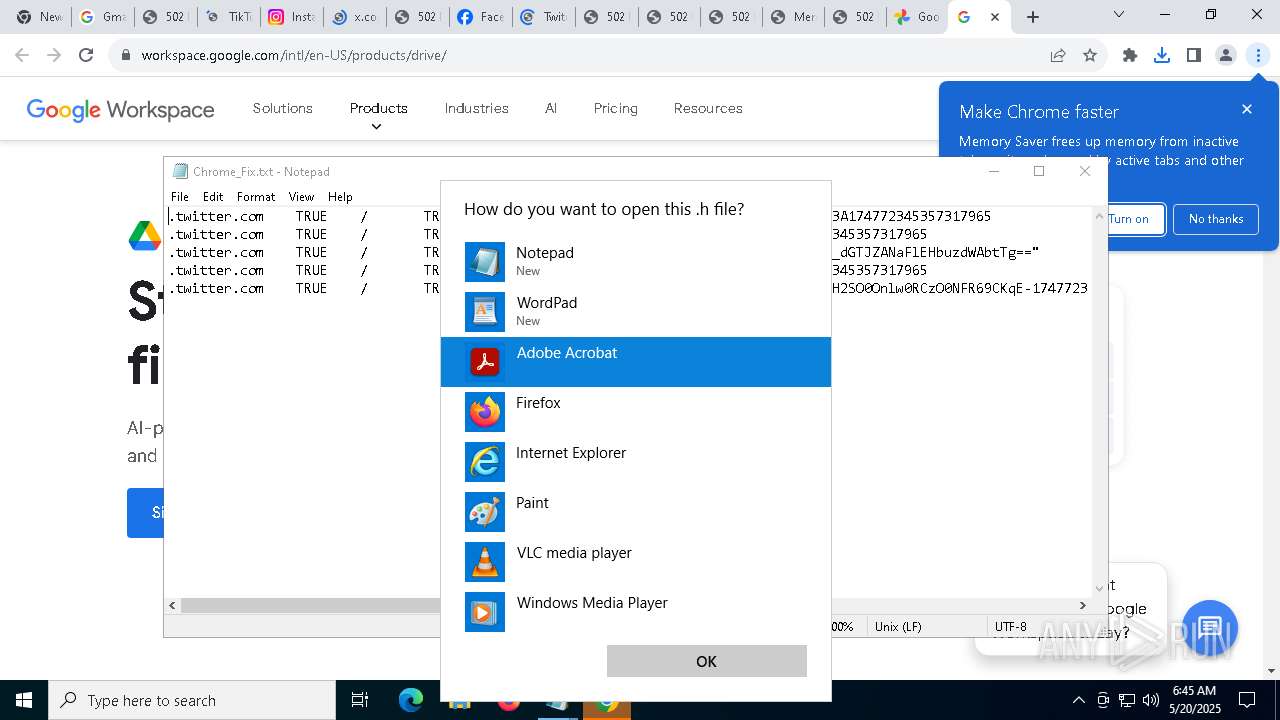Expand the Chrome tab search chevron

[1119, 14]
